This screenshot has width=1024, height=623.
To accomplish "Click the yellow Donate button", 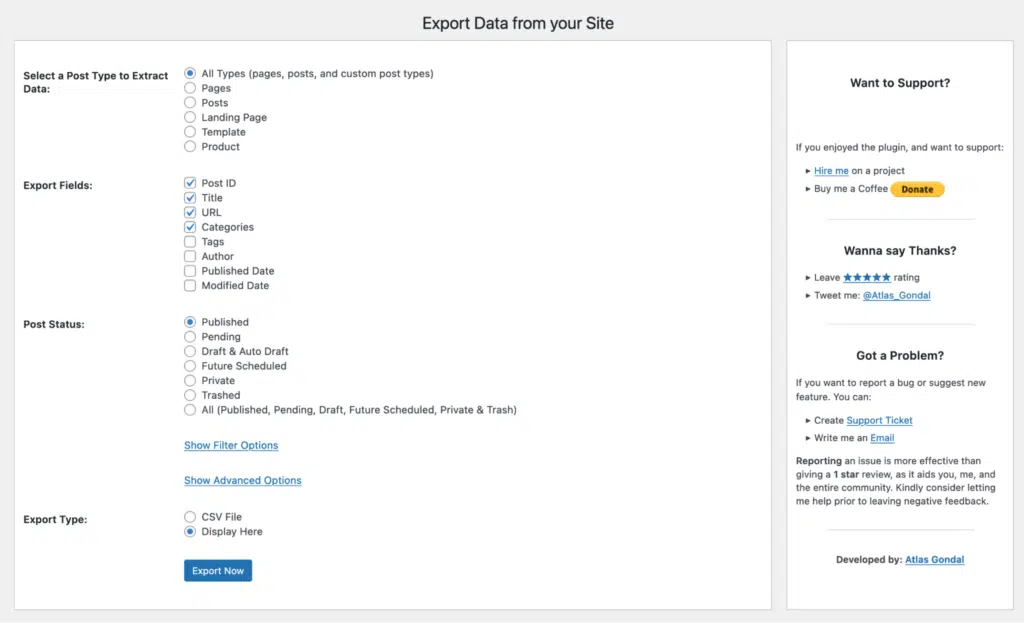I will point(918,189).
